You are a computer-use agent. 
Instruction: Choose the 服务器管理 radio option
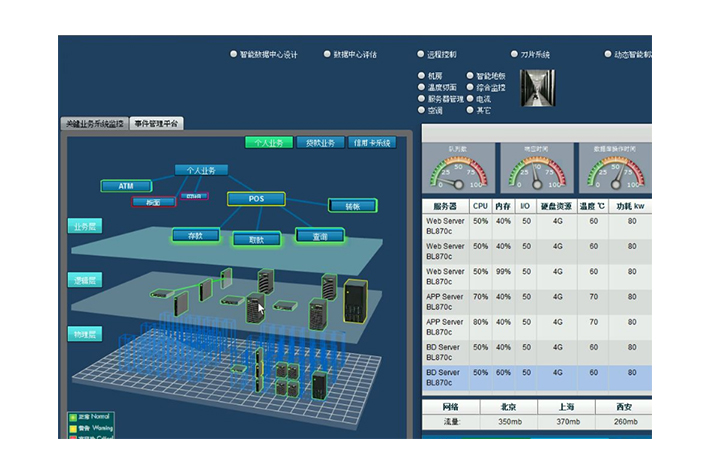coord(421,98)
